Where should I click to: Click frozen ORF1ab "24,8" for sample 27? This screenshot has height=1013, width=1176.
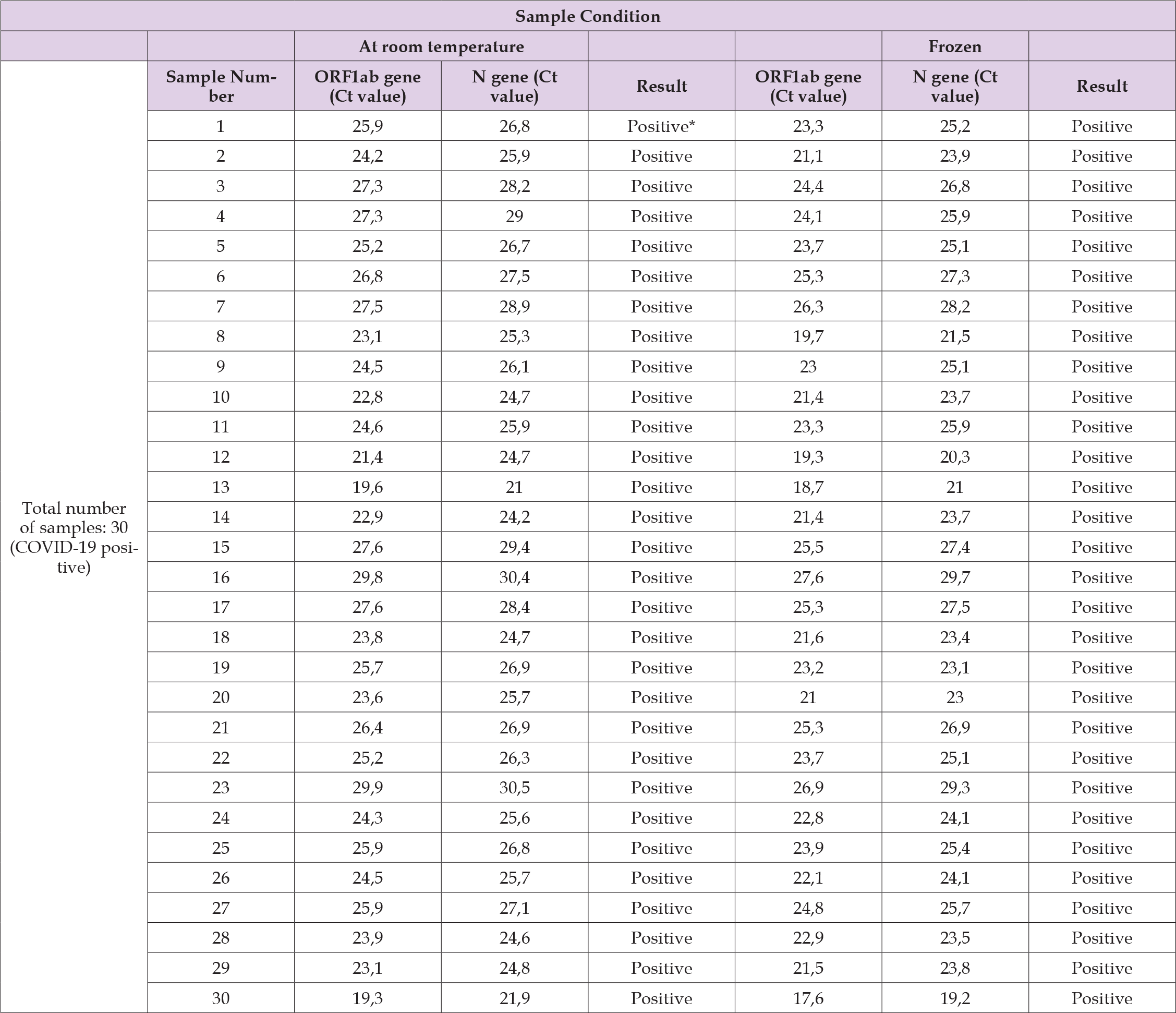pos(808,909)
